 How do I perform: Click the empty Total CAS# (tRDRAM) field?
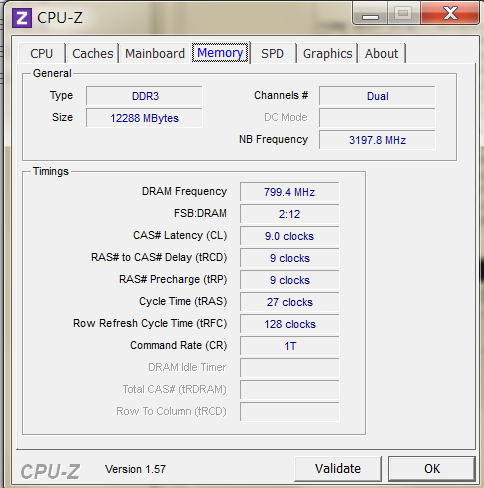click(290, 390)
